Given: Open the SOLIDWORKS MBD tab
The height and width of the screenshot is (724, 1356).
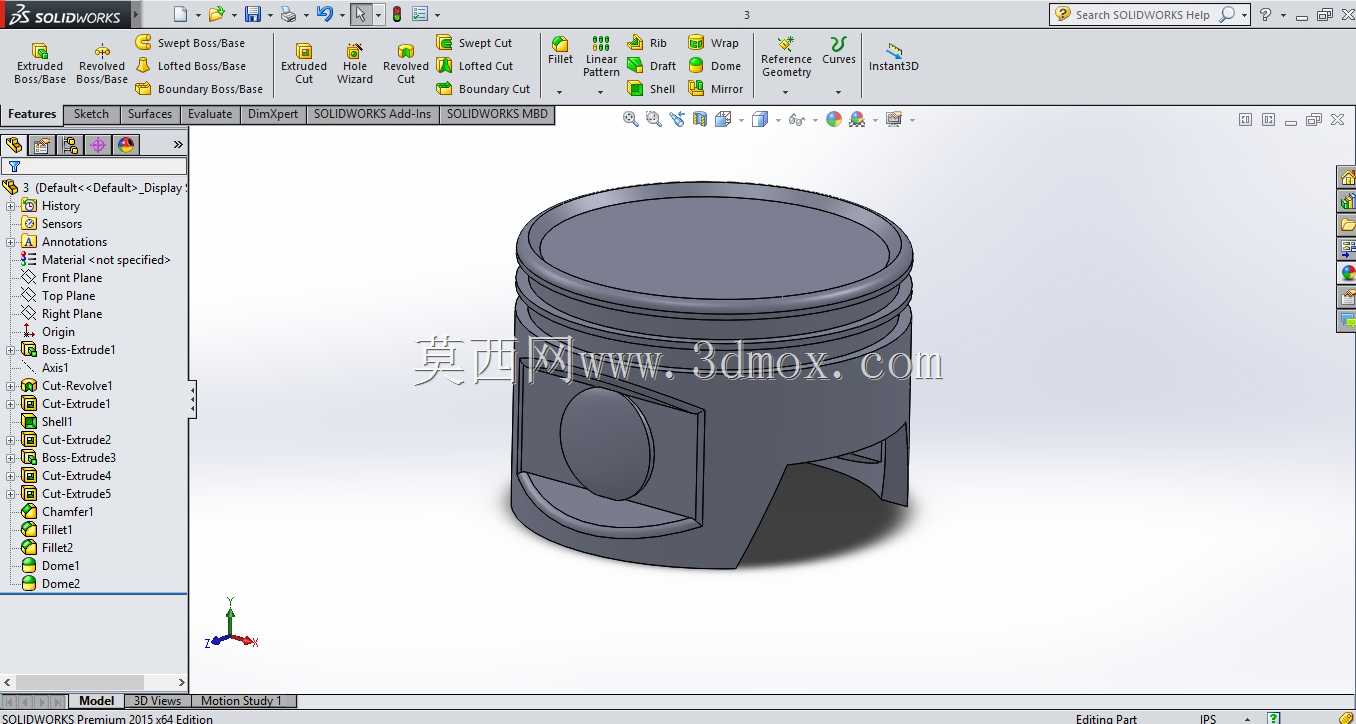Looking at the screenshot, I should pyautogui.click(x=497, y=114).
